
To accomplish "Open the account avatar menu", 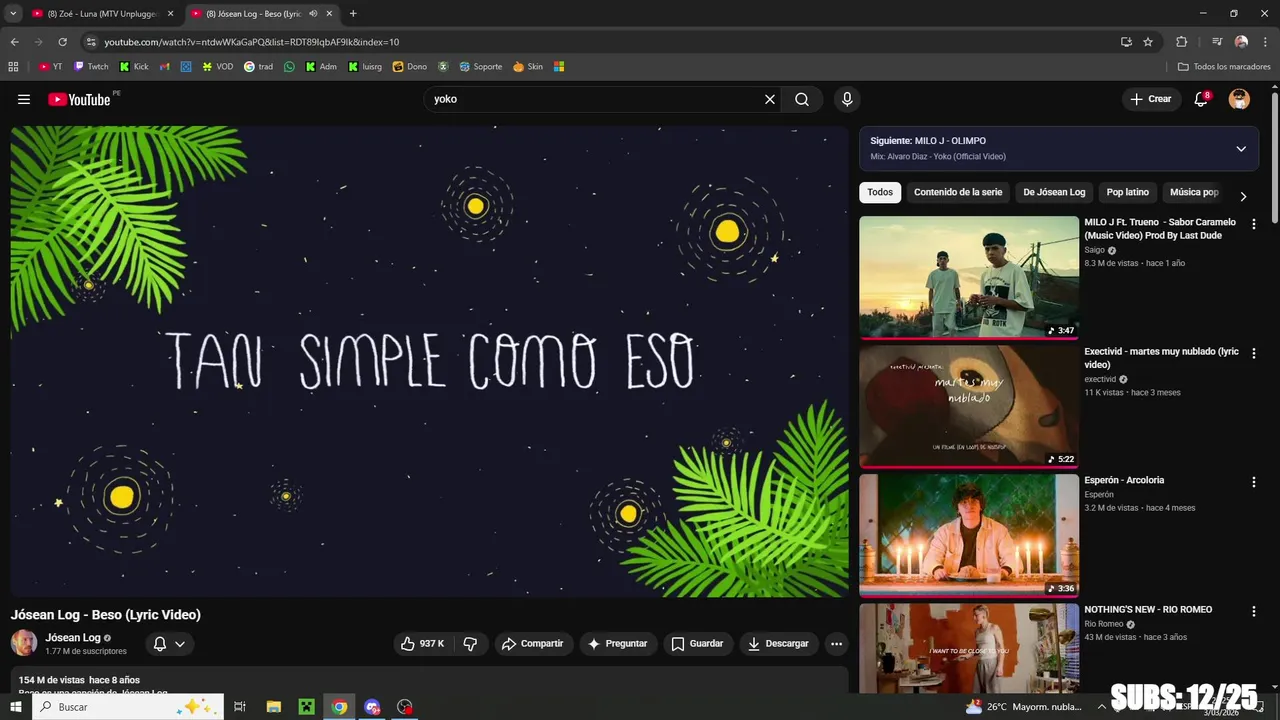I will pyautogui.click(x=1239, y=99).
